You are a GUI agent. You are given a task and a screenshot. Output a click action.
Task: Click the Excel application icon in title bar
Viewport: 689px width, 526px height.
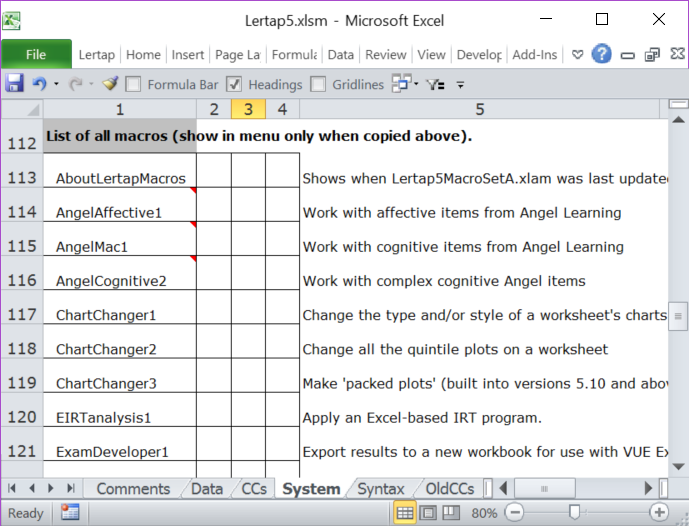[11, 20]
